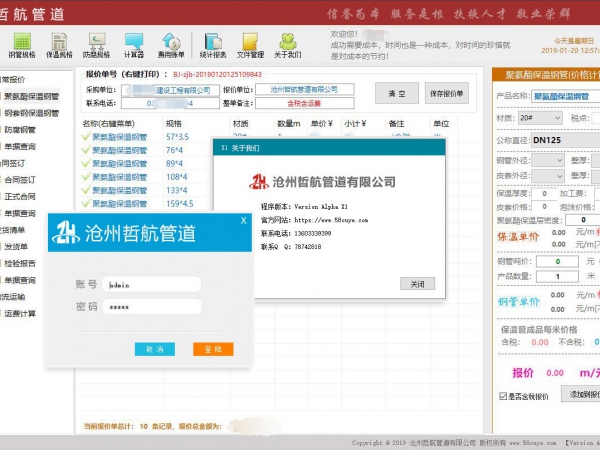Screen dimensions: 600x450
Task: Click the 名称(右键菜单) column header
Action: tap(109, 124)
